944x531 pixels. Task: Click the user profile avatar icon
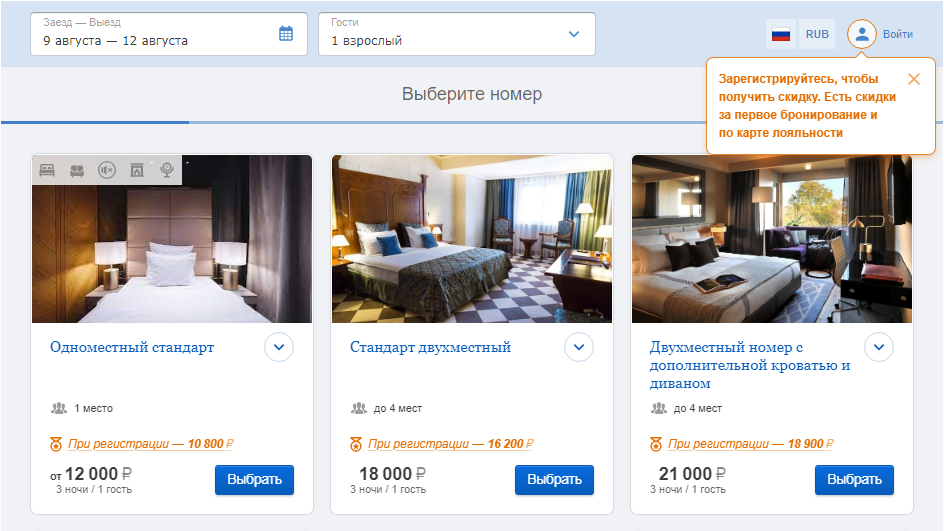[862, 34]
